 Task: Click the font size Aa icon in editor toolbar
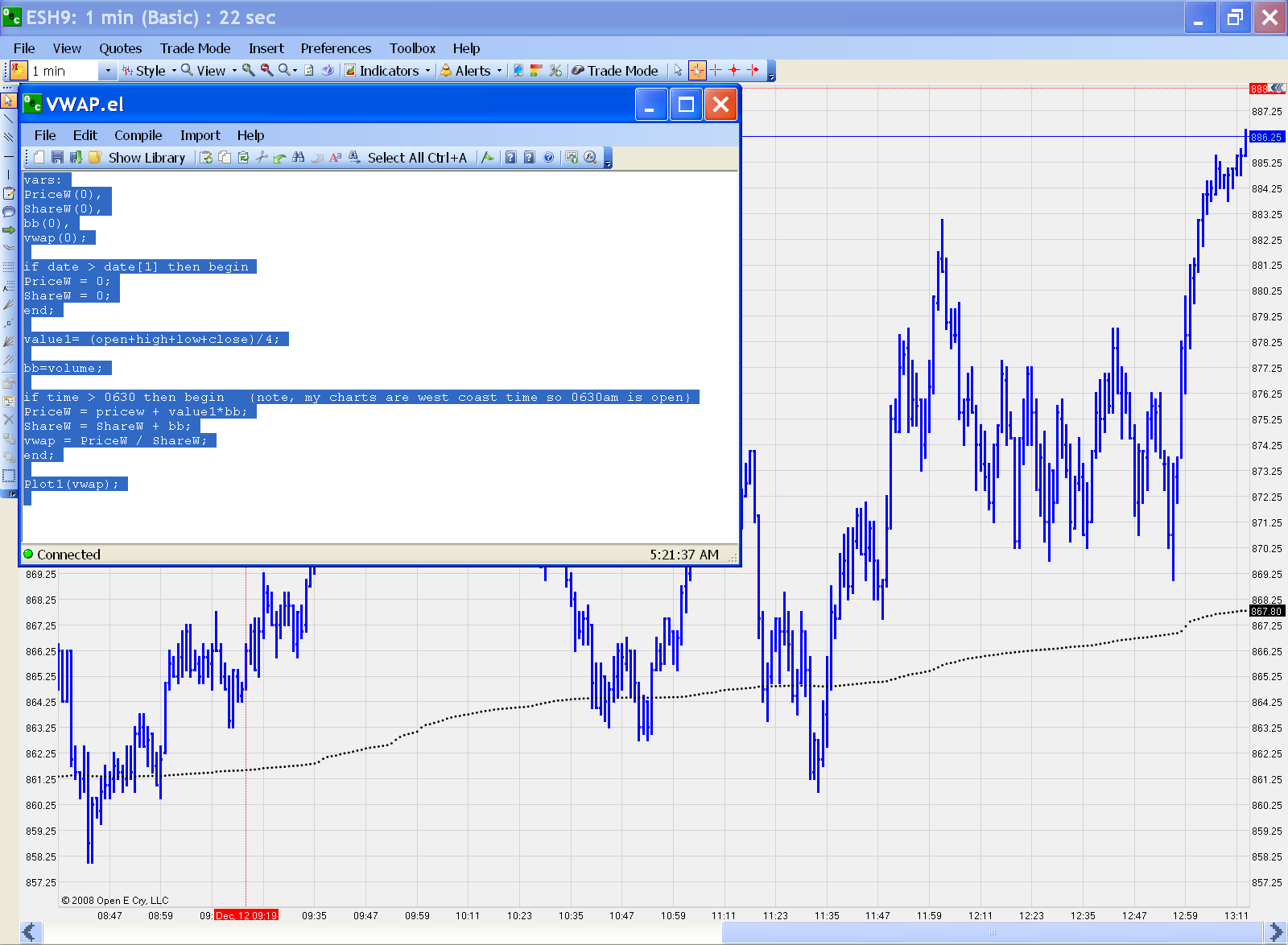point(336,158)
